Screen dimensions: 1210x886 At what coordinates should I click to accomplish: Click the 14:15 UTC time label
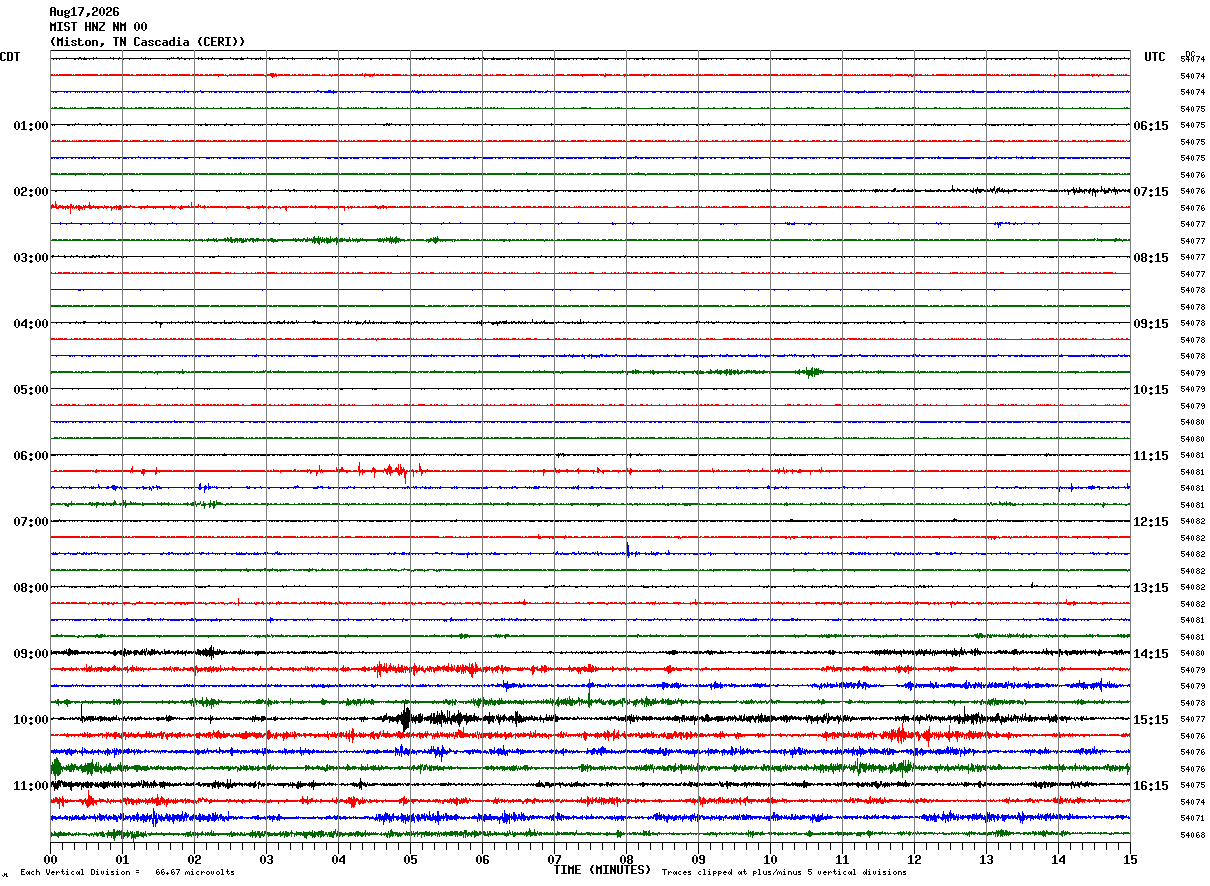(x=1151, y=654)
